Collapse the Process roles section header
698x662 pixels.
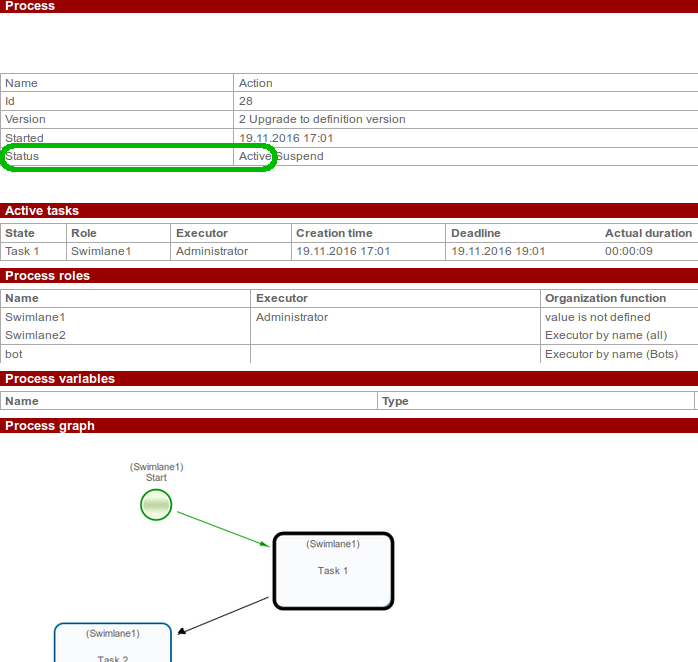pos(47,276)
